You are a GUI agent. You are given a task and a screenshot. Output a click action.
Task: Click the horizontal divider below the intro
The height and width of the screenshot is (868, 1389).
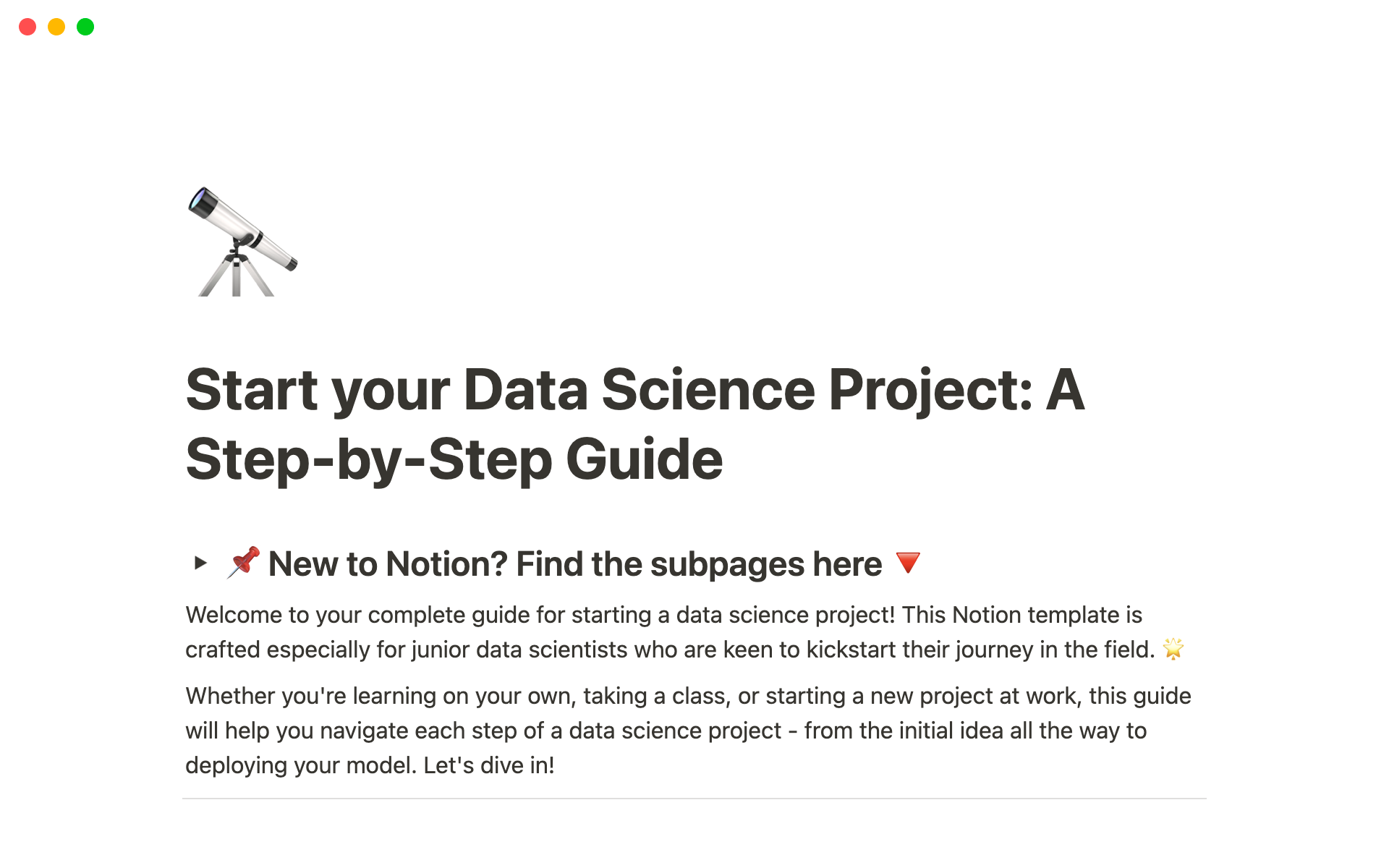694,799
